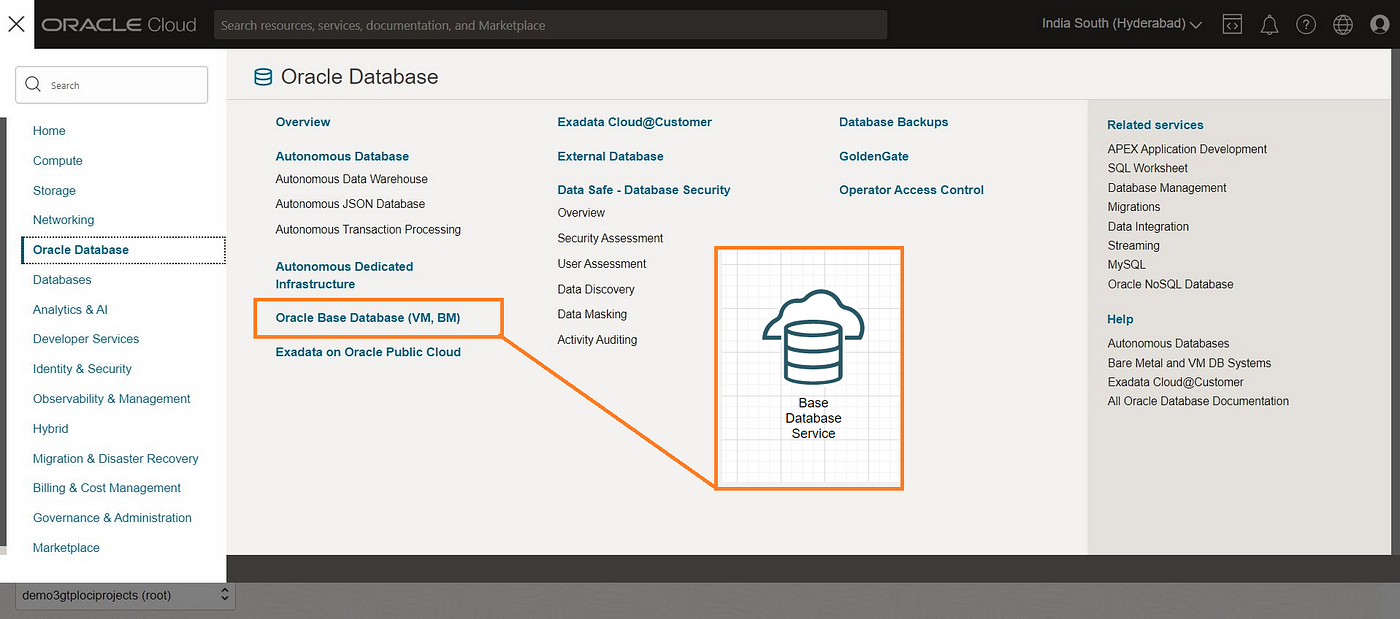Open Oracle Base Database (VM, BM) link
Viewport: 1400px width, 619px height.
[368, 318]
